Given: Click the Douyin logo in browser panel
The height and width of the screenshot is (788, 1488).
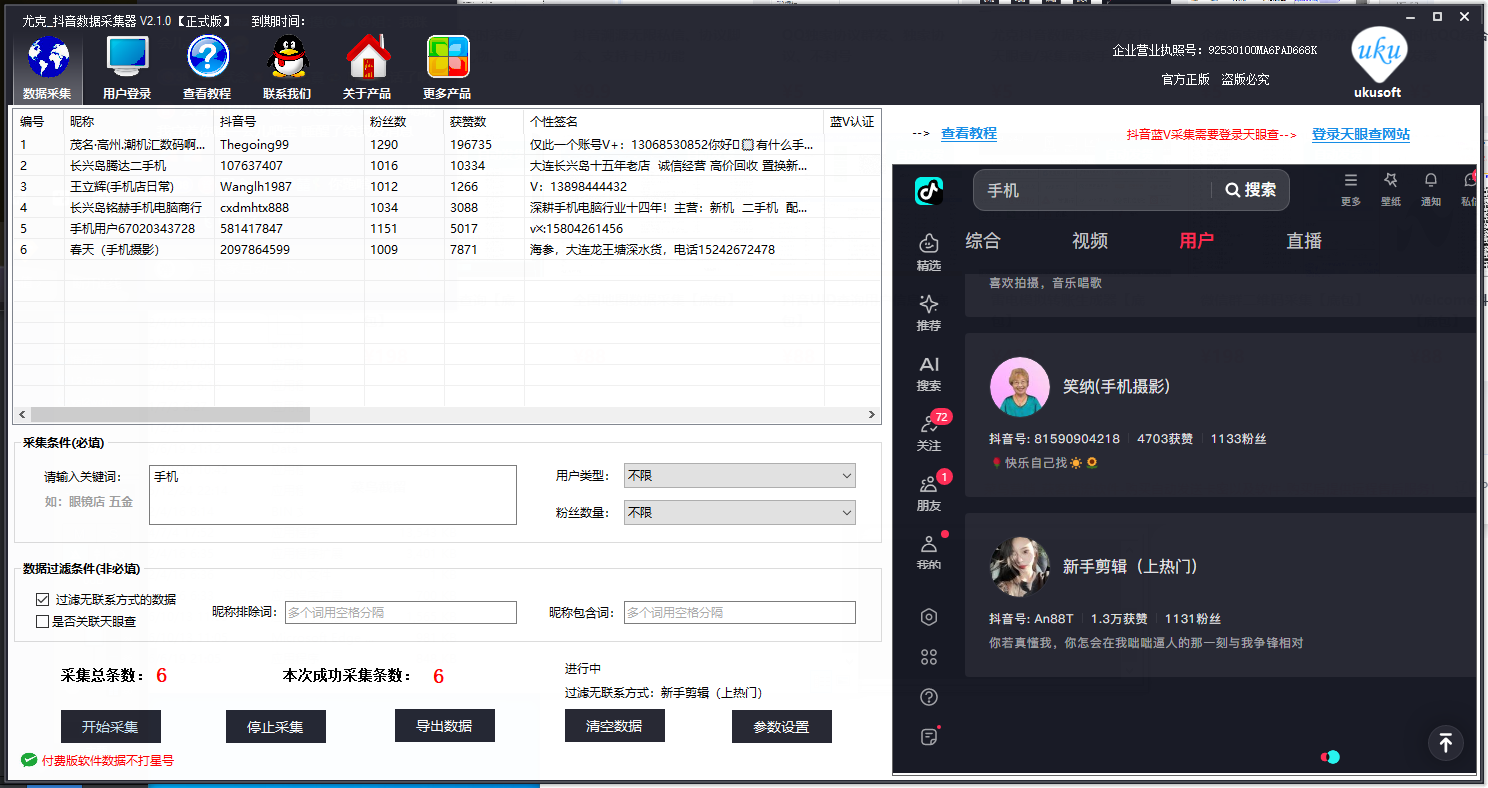Looking at the screenshot, I should (929, 190).
